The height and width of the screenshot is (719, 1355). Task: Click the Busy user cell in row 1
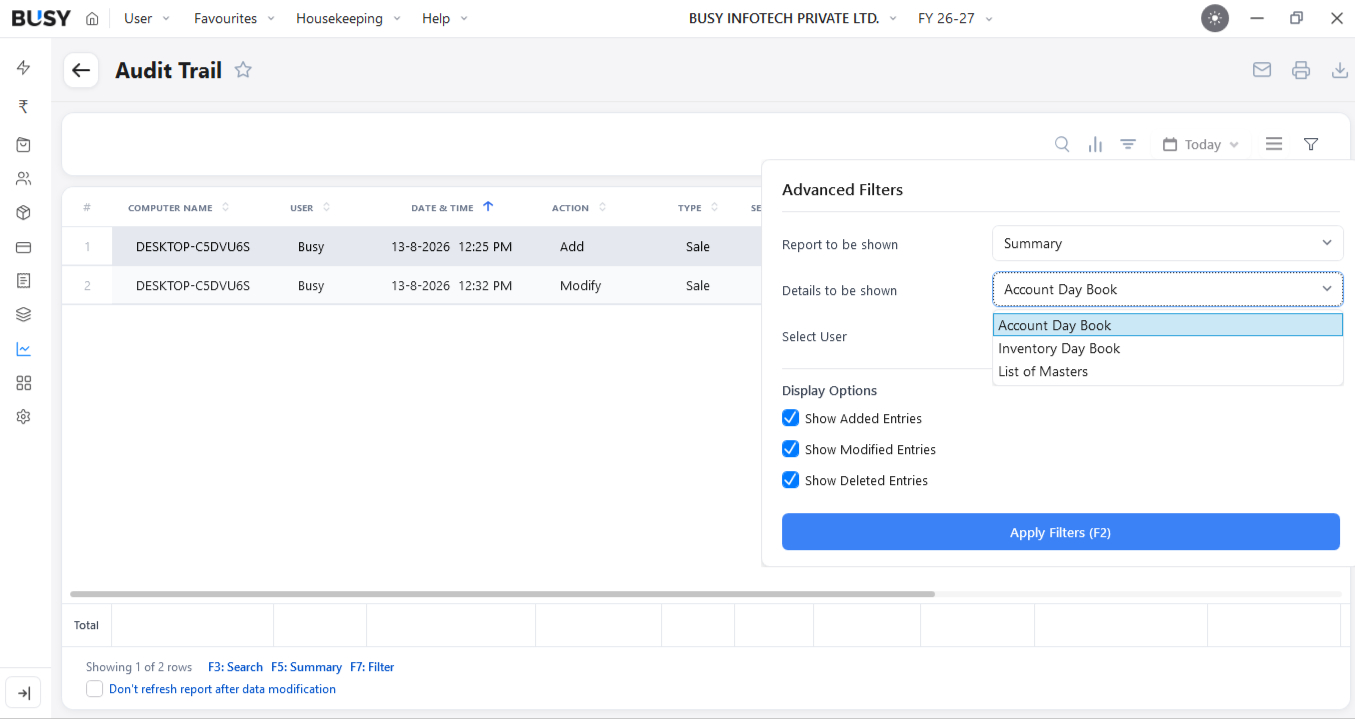tap(311, 247)
